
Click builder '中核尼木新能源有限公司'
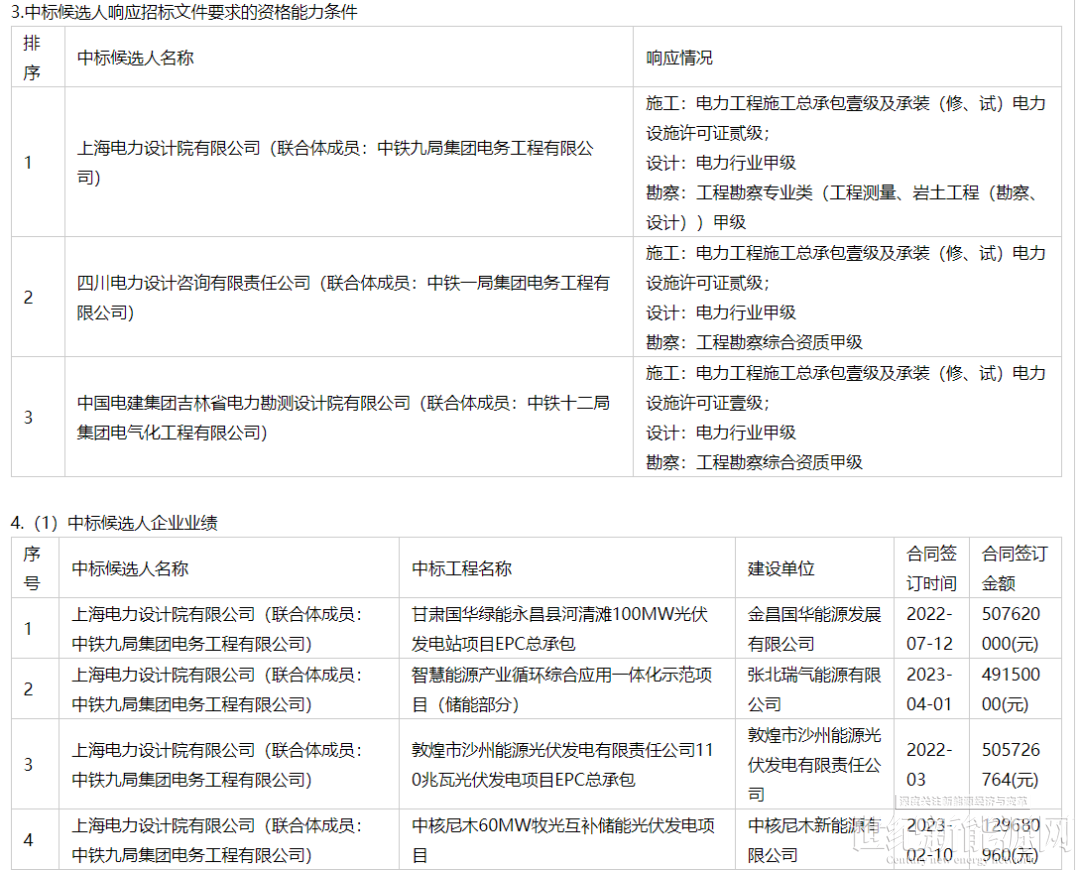(x=814, y=840)
